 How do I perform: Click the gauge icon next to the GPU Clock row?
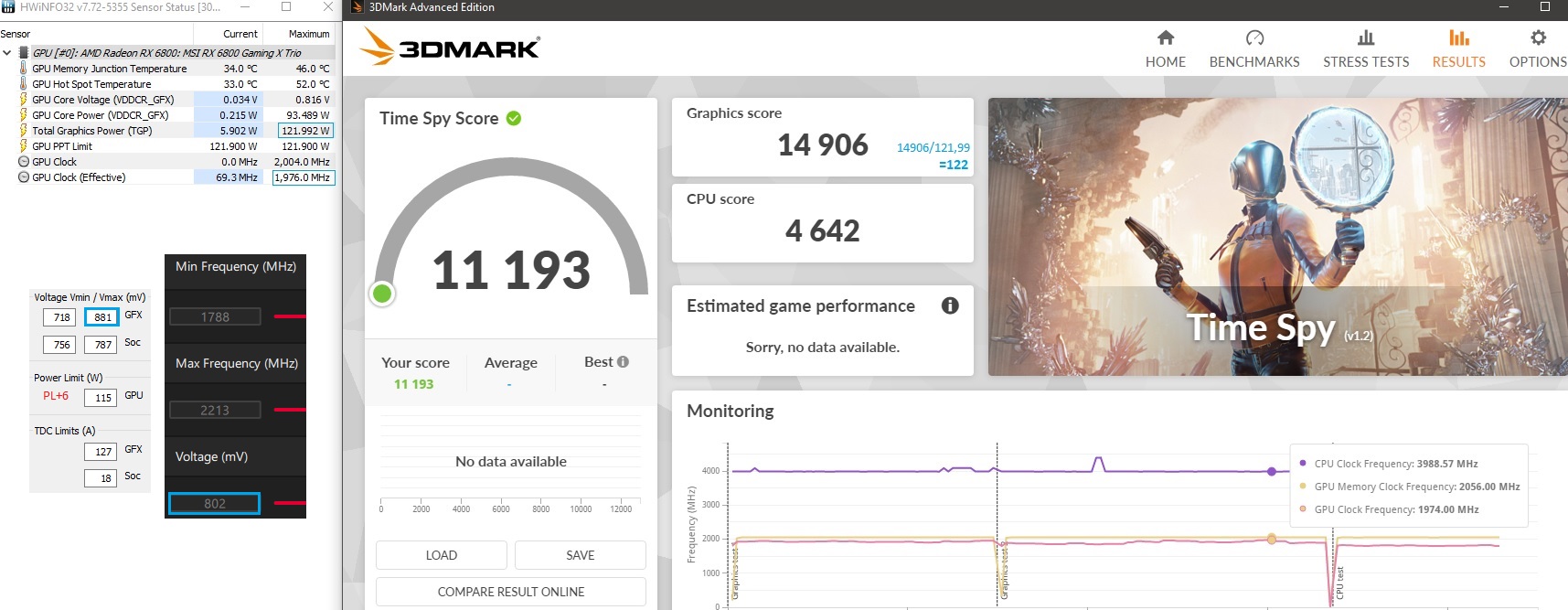[x=24, y=161]
